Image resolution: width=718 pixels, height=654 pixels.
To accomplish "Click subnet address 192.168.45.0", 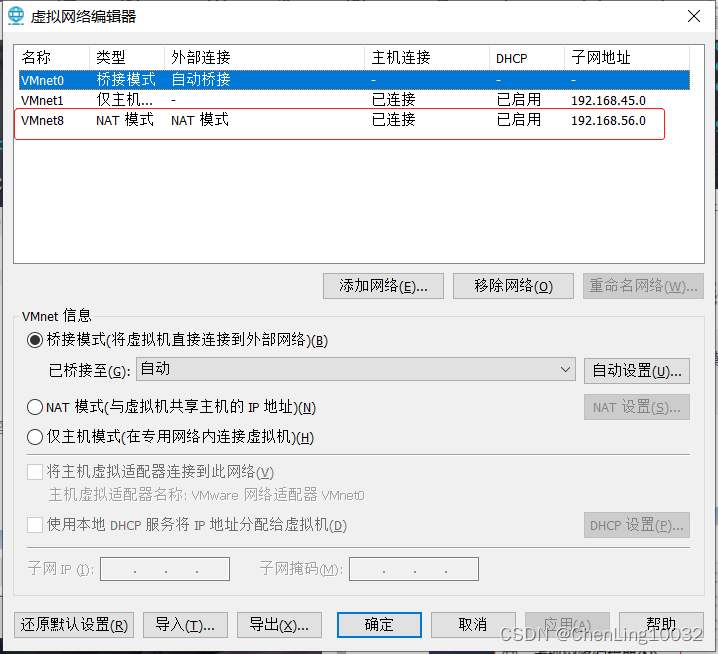I will [608, 100].
